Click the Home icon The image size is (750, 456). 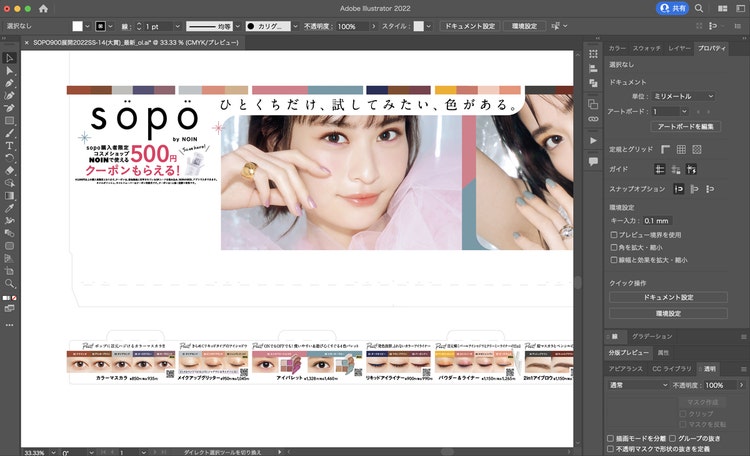tap(44, 9)
